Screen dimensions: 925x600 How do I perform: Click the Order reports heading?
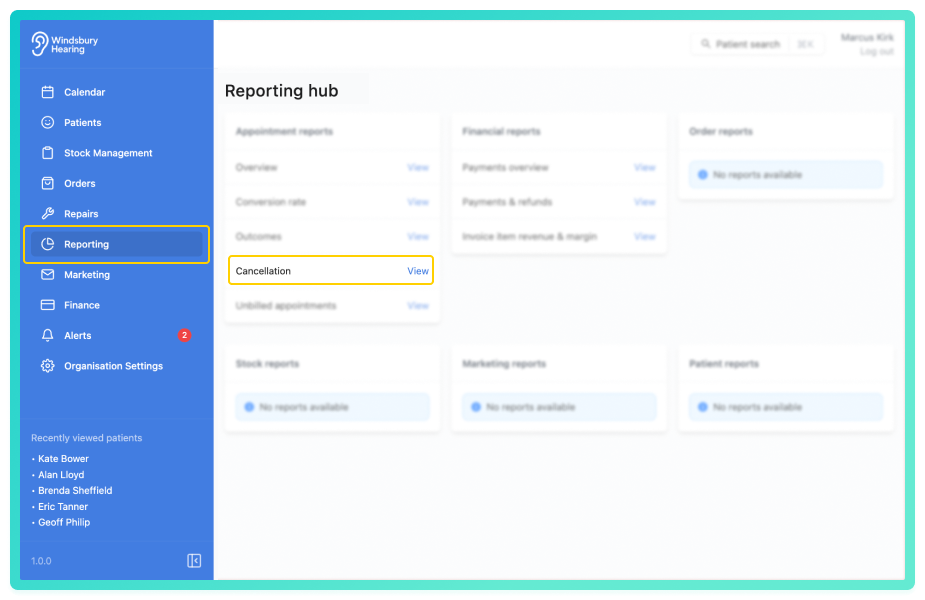[x=720, y=131]
